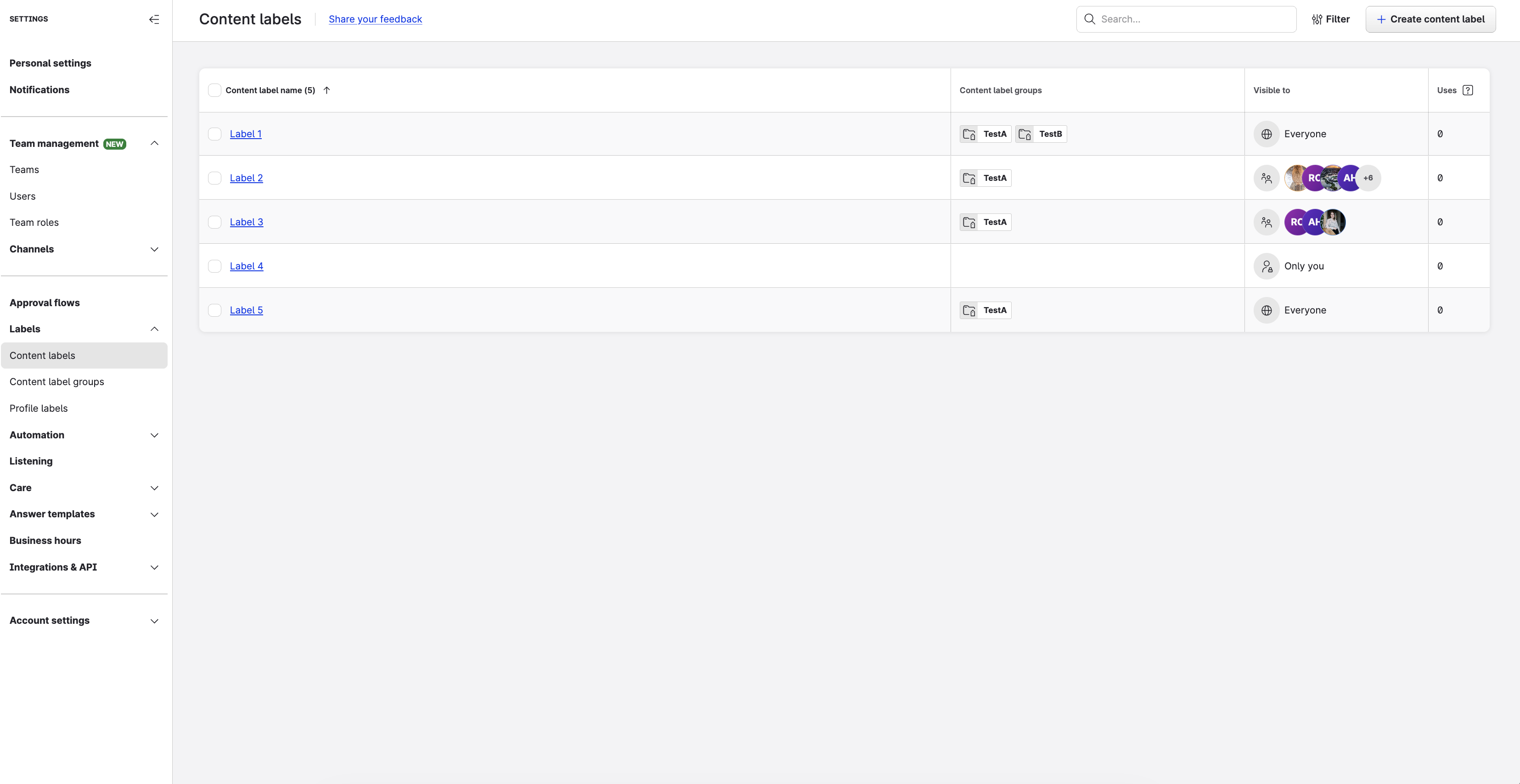Toggle the select-all header checkbox
The image size is (1520, 784).
pos(215,90)
